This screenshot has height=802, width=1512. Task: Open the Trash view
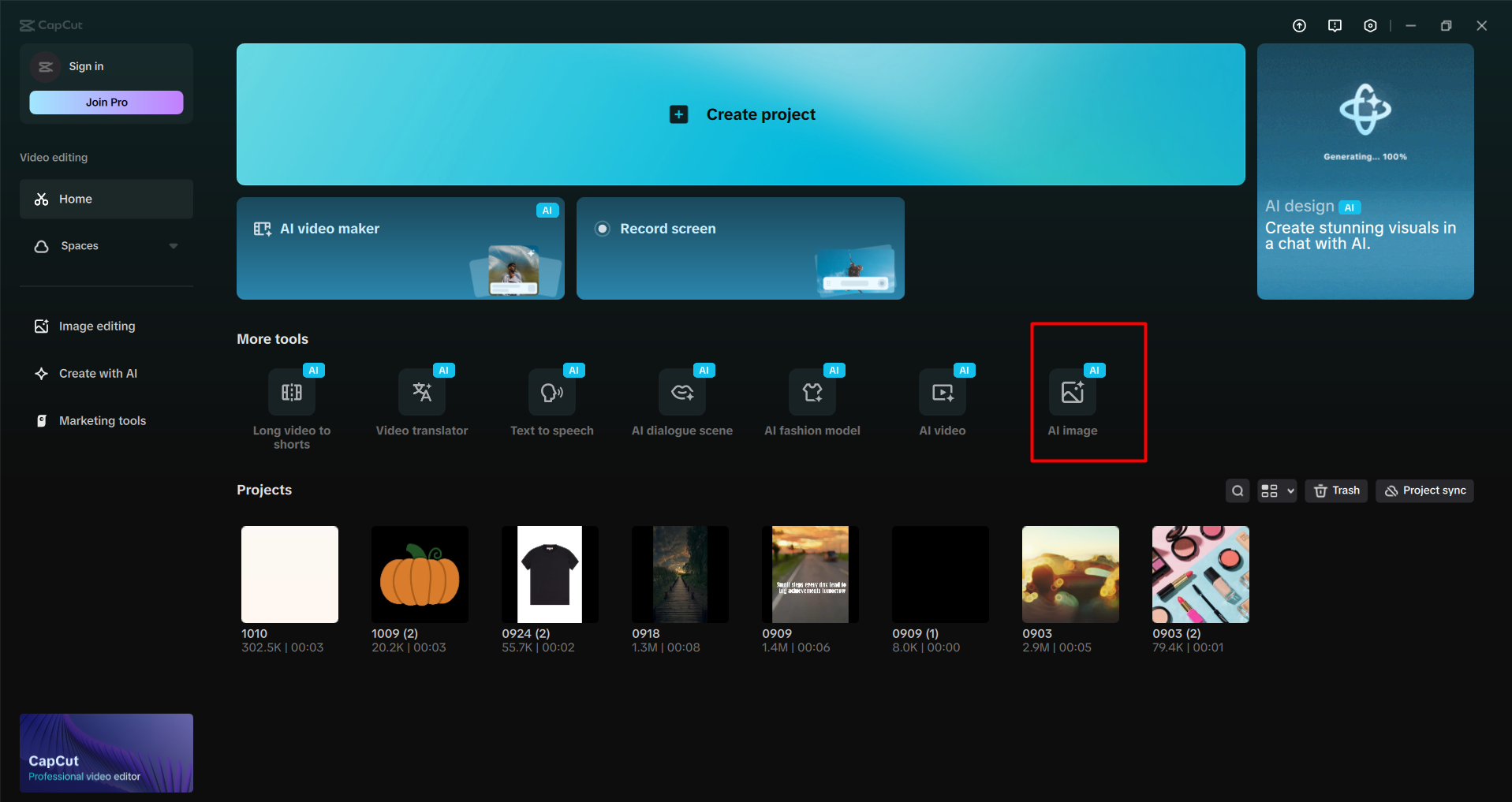pyautogui.click(x=1335, y=491)
